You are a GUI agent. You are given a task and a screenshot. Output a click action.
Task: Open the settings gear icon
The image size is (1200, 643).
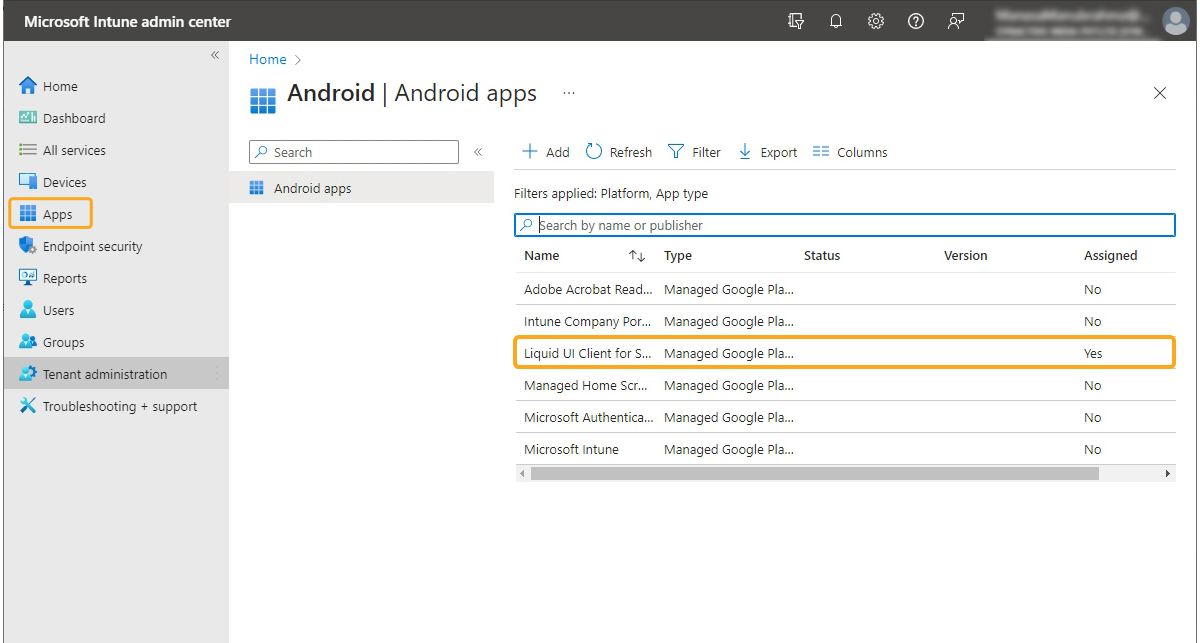876,21
